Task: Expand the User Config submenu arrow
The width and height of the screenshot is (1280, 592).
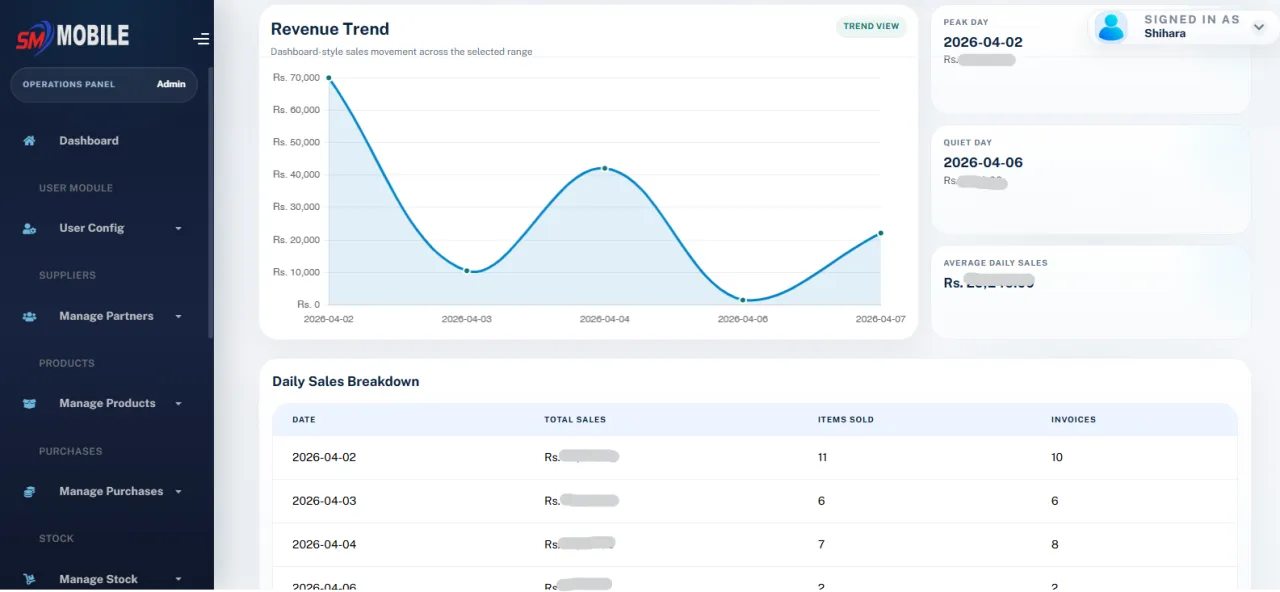Action: tap(179, 229)
